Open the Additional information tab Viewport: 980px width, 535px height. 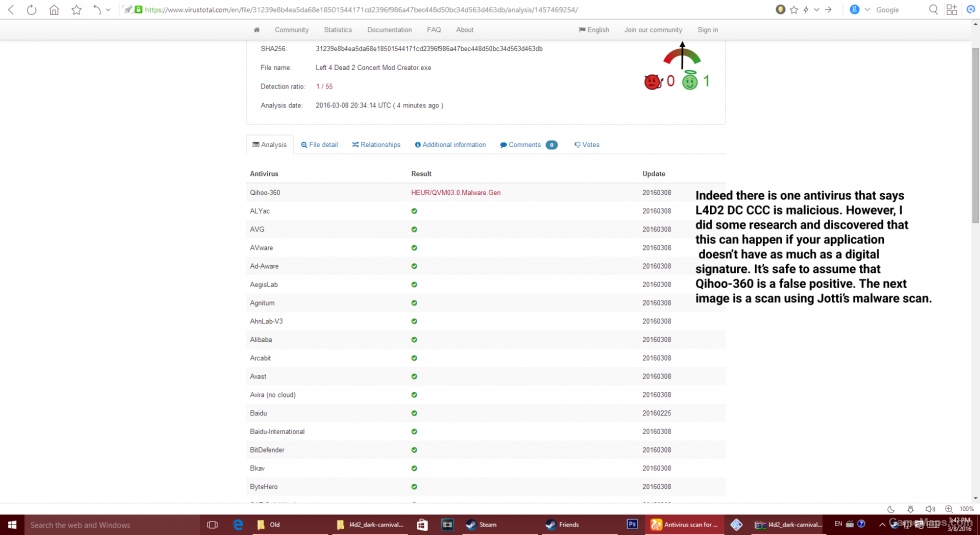[x=450, y=144]
